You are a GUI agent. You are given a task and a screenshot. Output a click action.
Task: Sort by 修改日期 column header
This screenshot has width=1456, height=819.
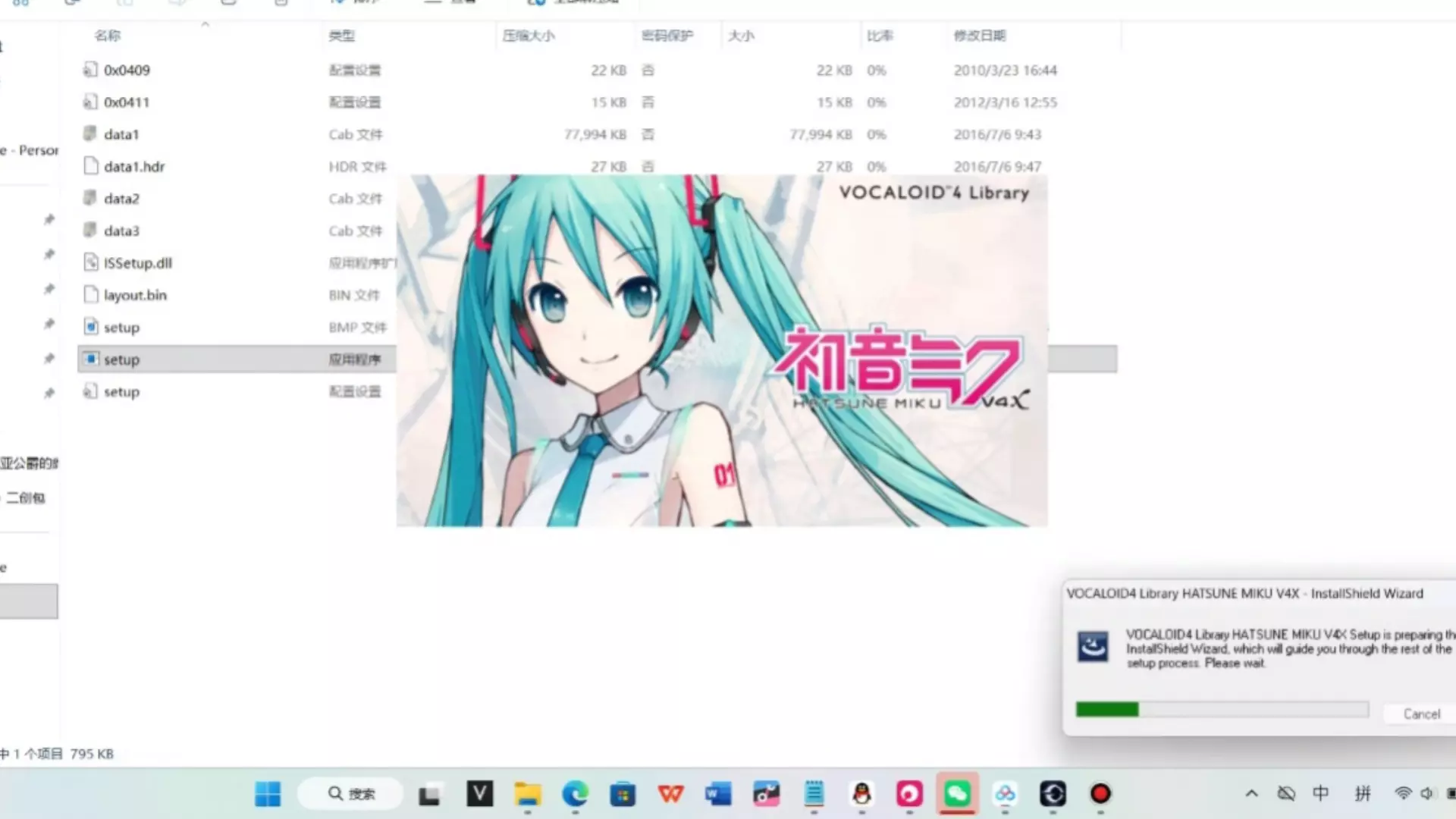tap(979, 36)
